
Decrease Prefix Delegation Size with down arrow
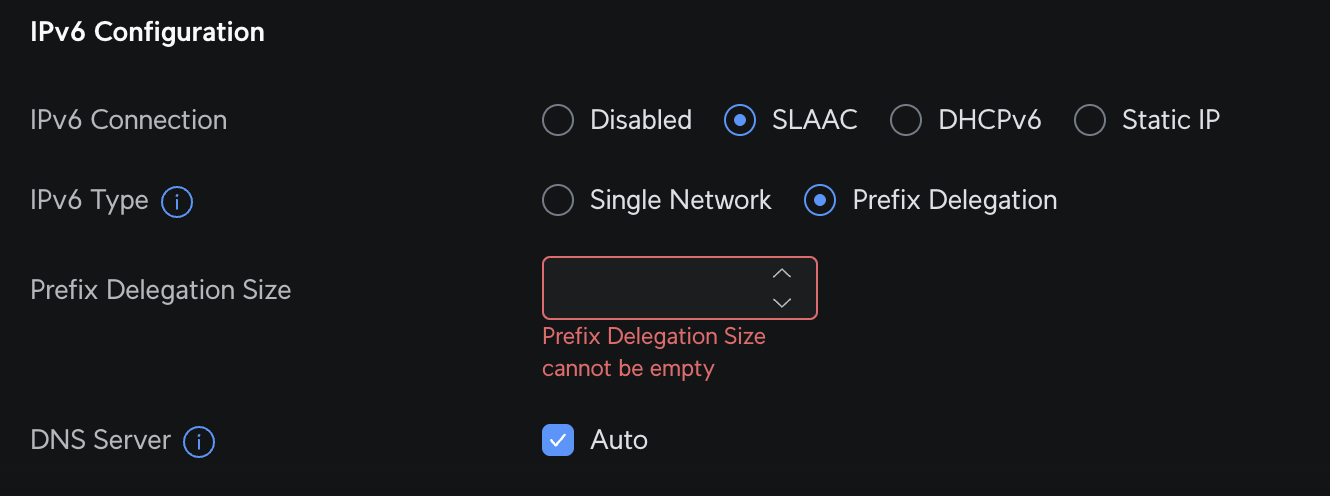(782, 302)
